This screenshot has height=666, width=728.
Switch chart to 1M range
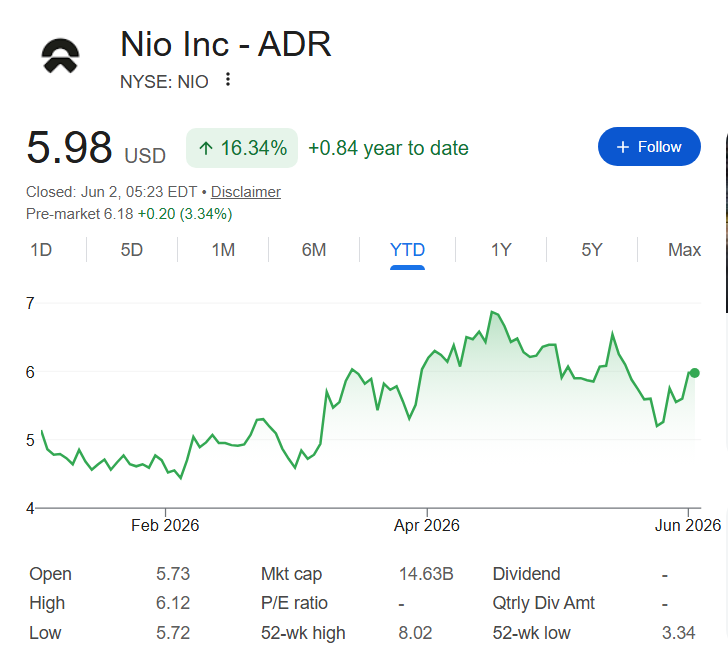[223, 250]
